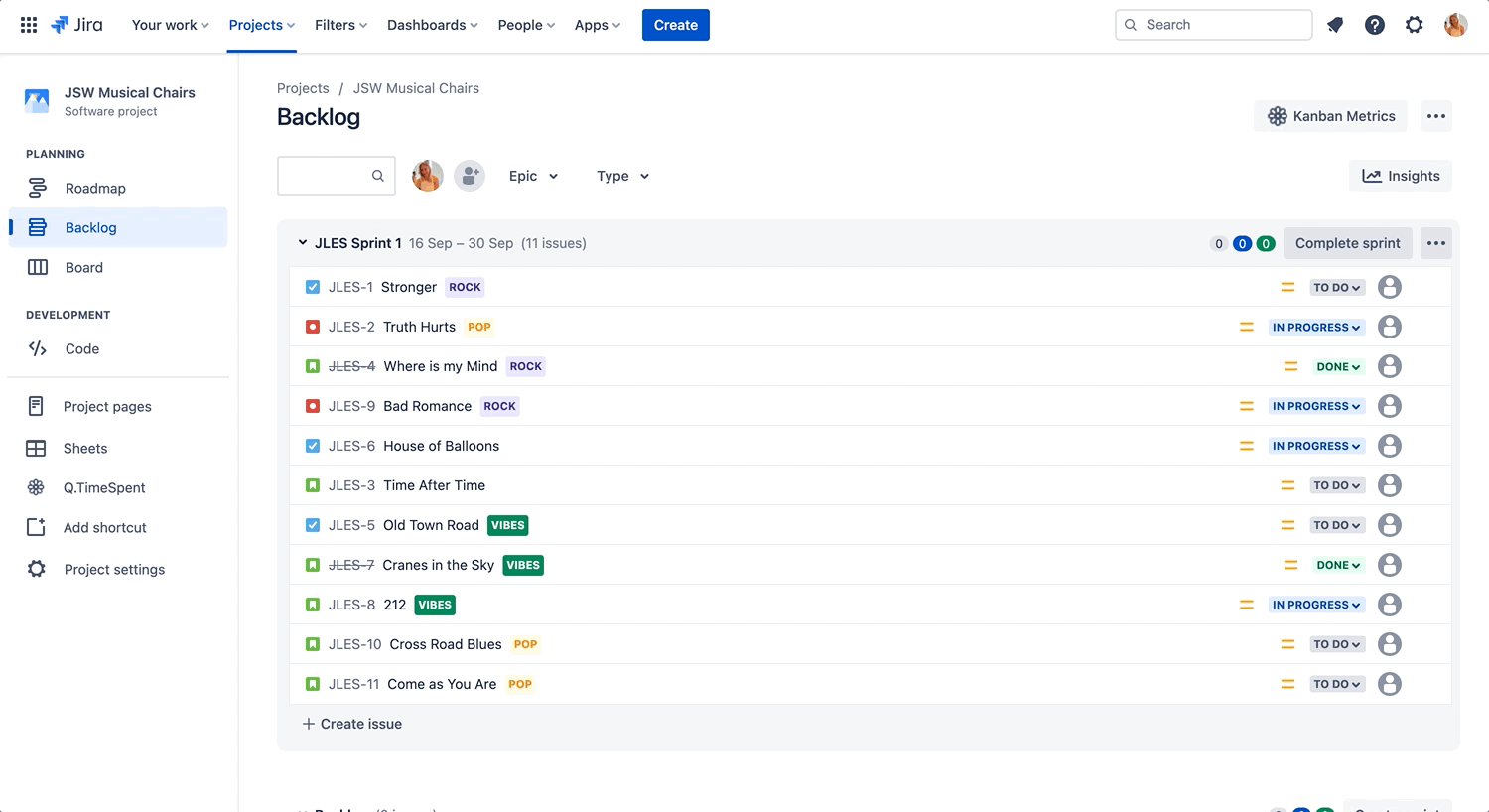Click the story icon for JLES-8 212
The image size is (1489, 812).
313,605
